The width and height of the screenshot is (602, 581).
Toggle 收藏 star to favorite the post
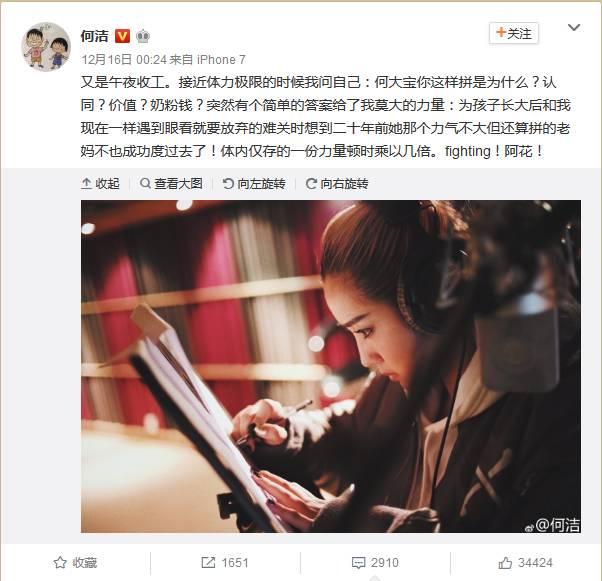[75, 563]
